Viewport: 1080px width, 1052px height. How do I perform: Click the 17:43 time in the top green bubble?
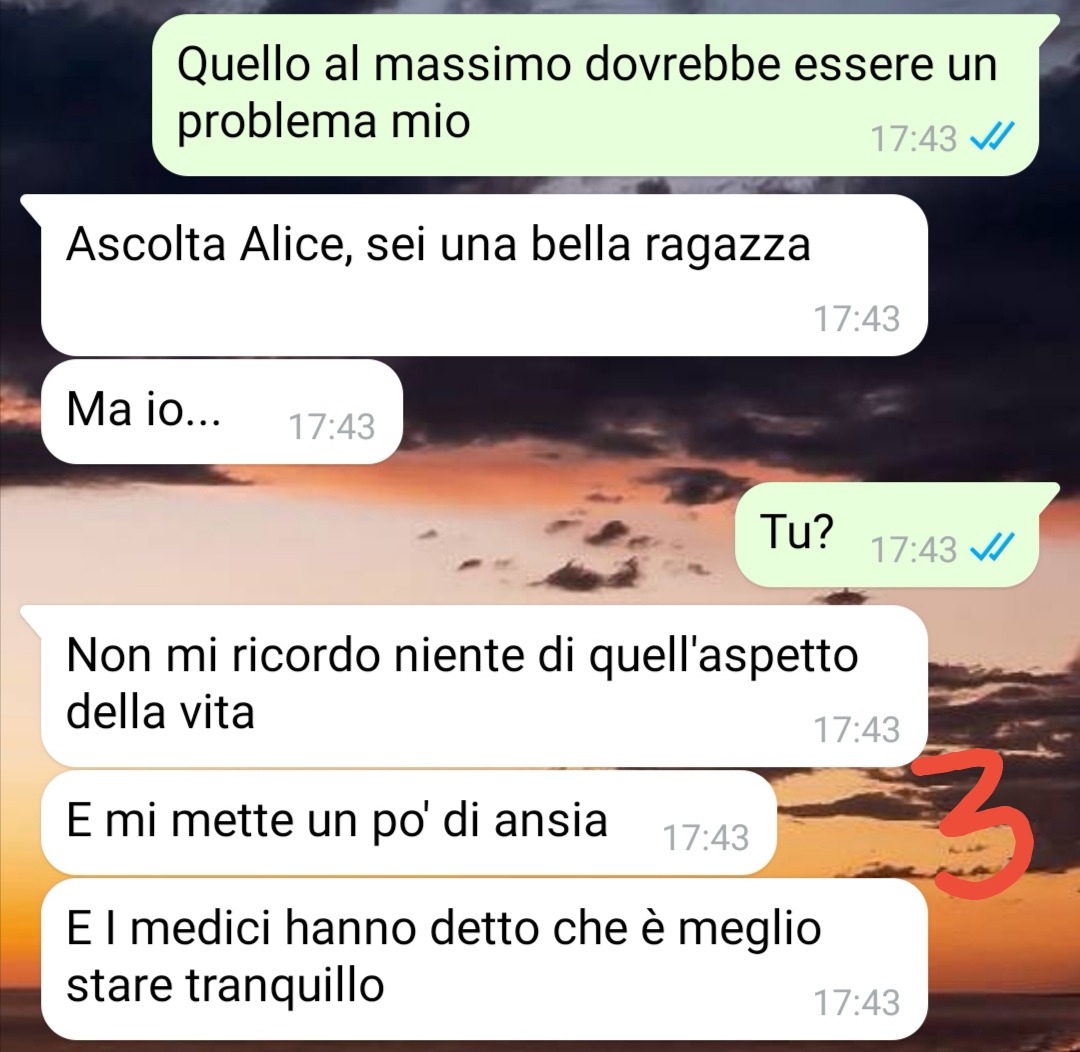tap(913, 138)
